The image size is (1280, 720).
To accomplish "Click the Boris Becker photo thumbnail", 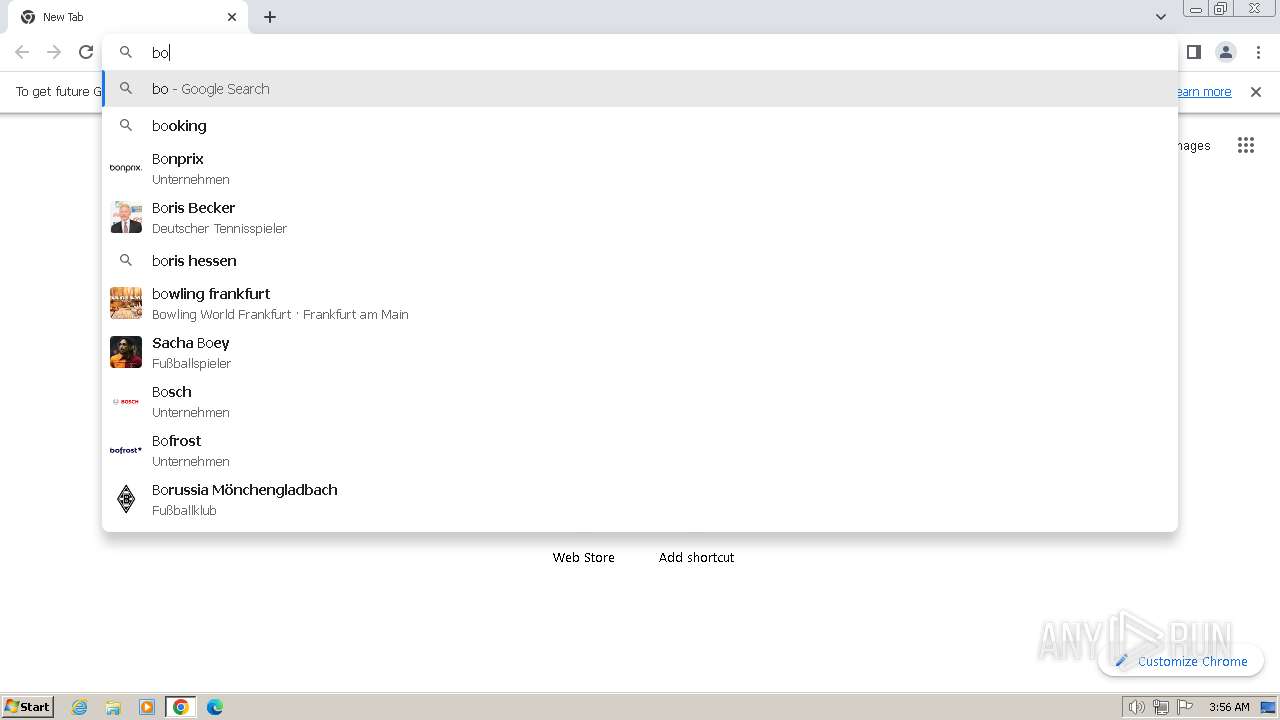I will point(126,217).
